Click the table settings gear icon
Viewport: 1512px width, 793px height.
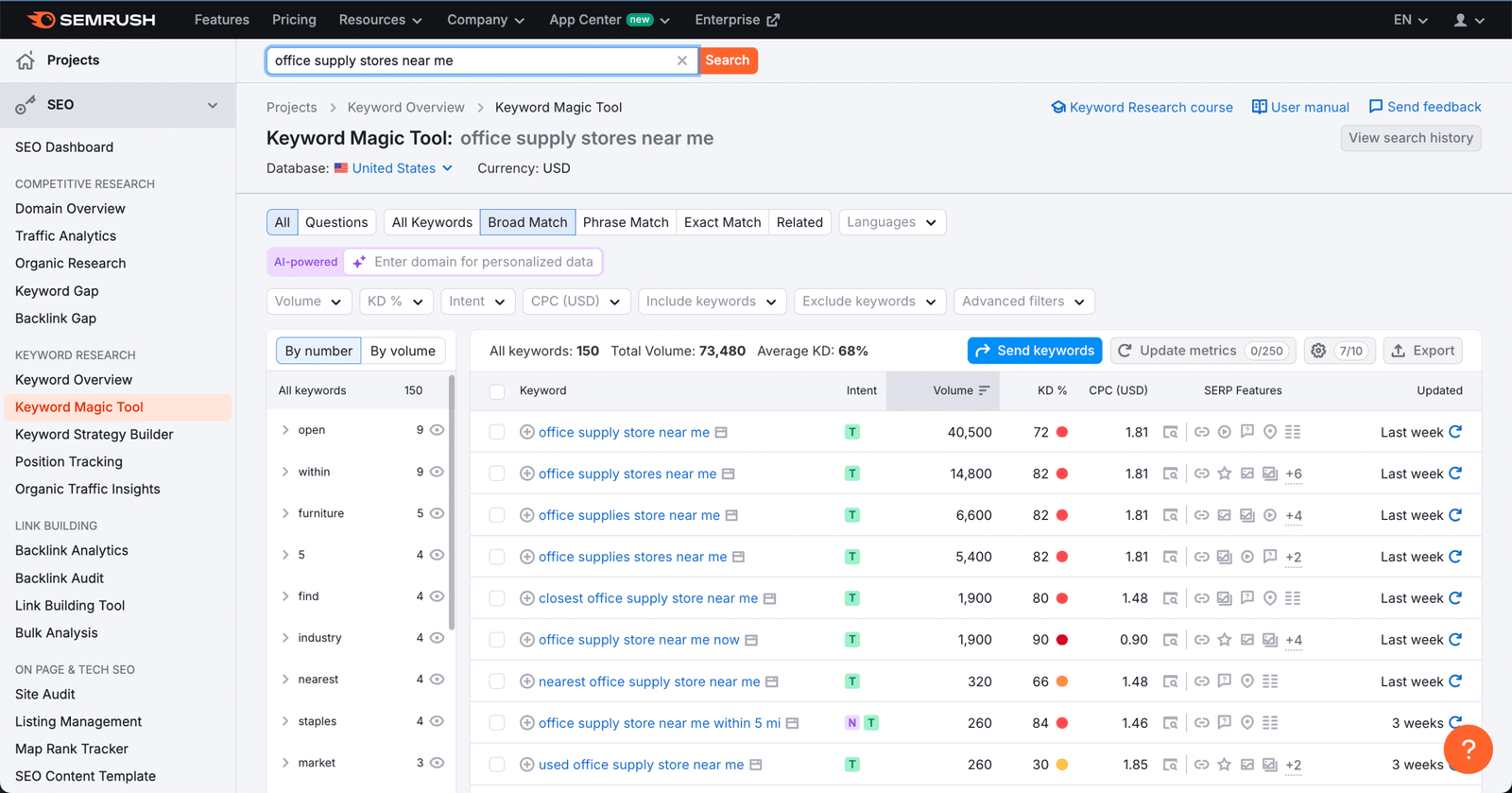1318,351
